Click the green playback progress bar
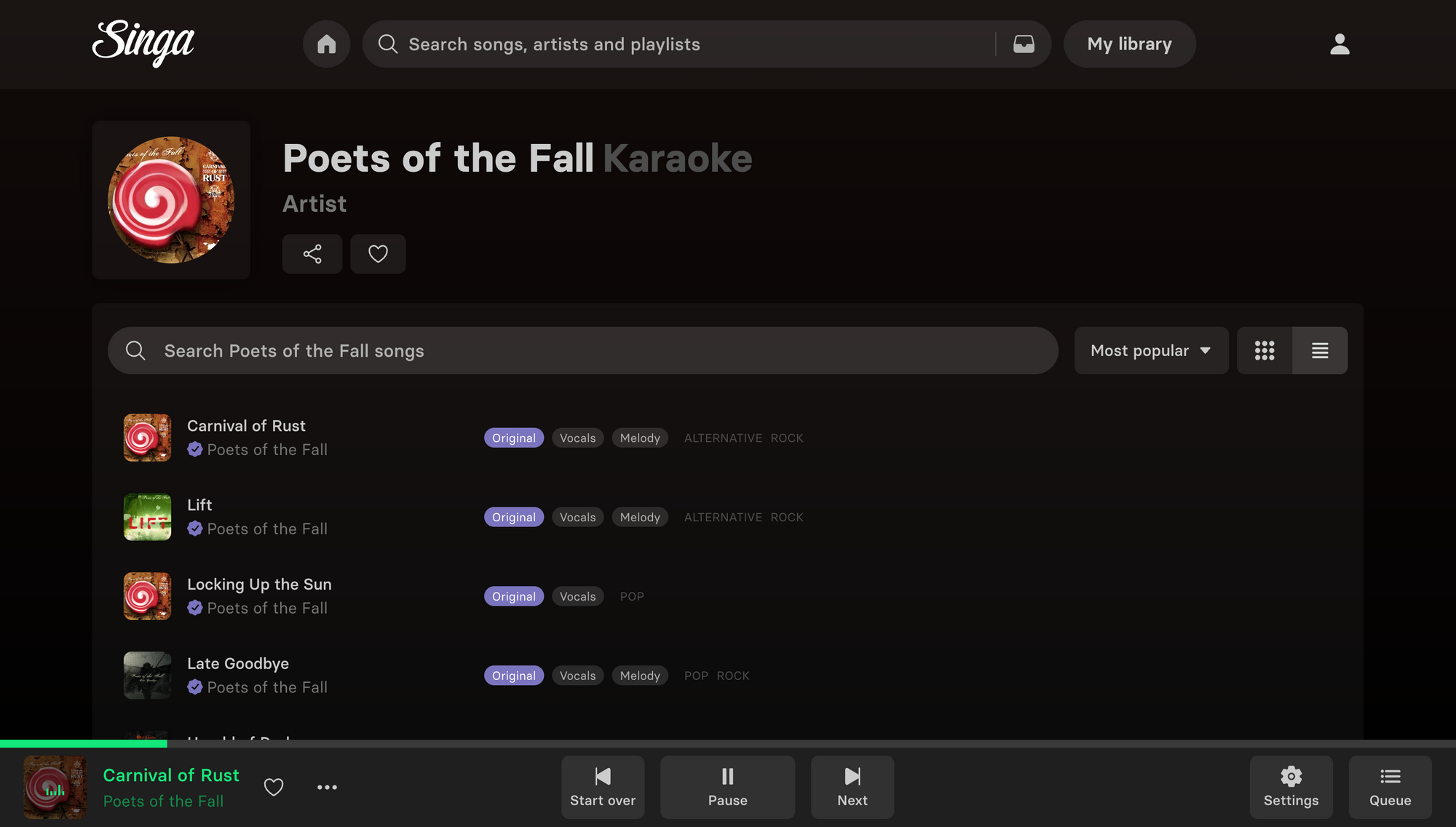The height and width of the screenshot is (827, 1456). click(84, 744)
